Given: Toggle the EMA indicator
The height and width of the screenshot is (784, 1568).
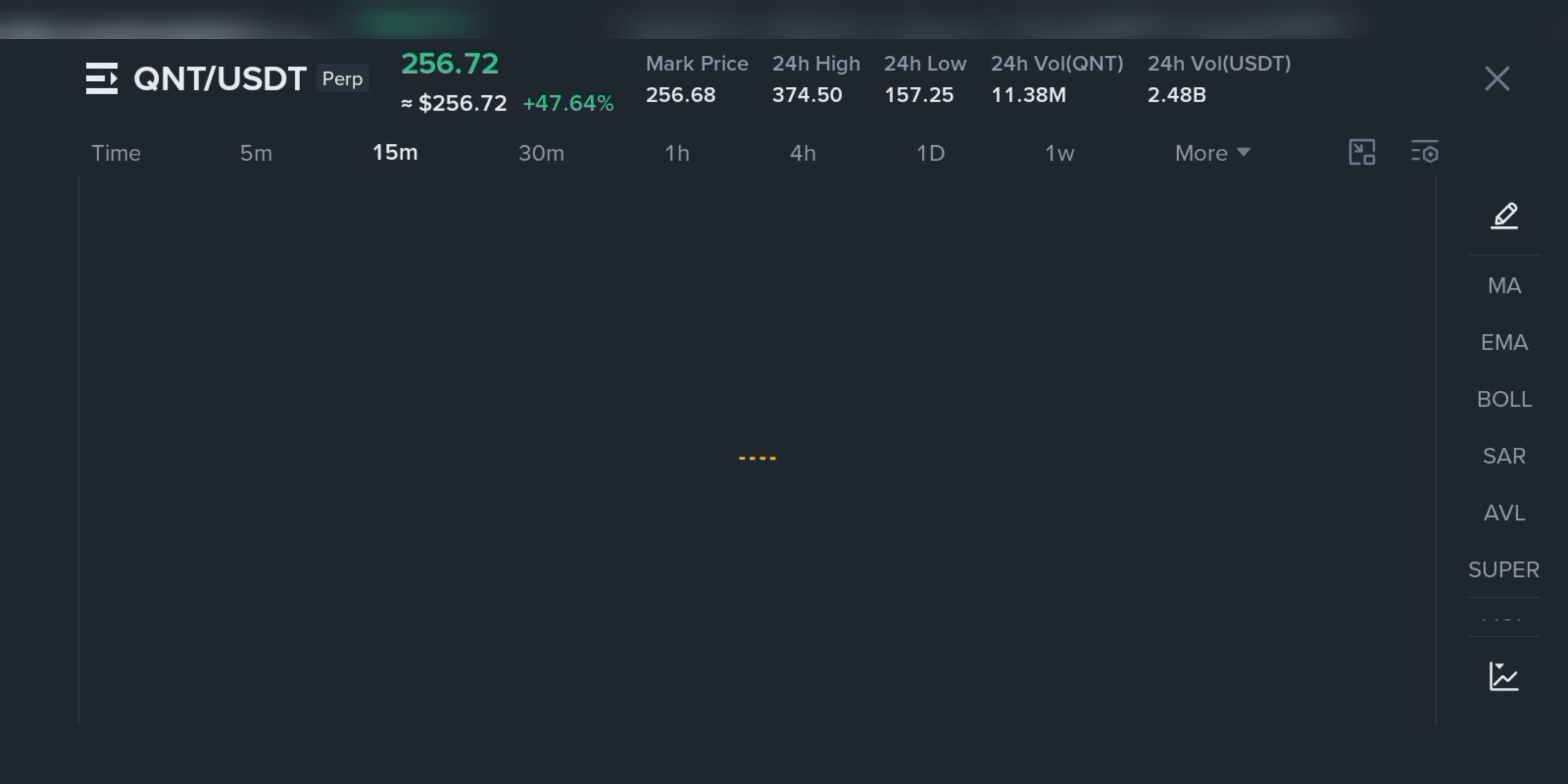Looking at the screenshot, I should [1504, 342].
